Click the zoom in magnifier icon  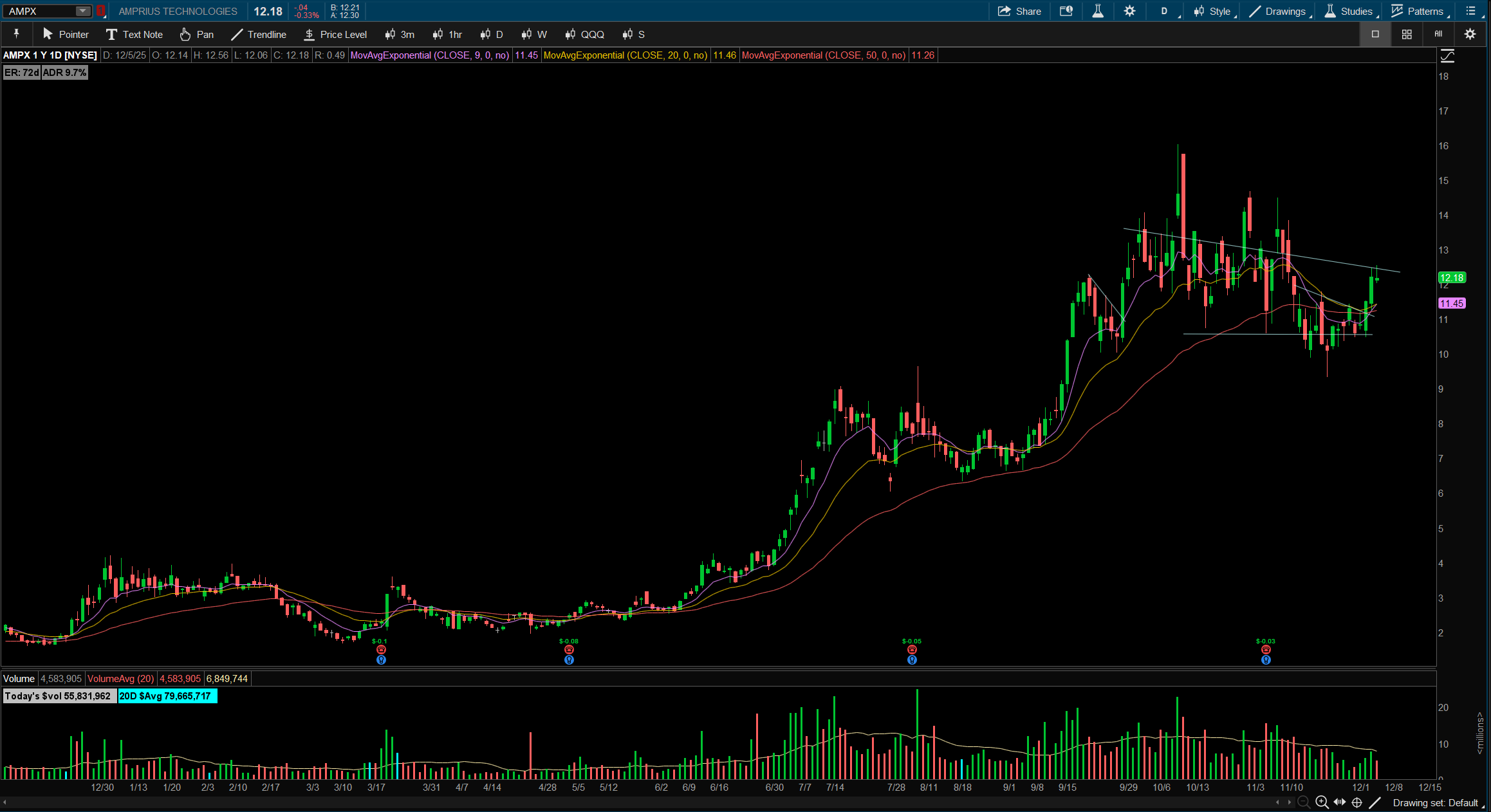click(x=1322, y=802)
